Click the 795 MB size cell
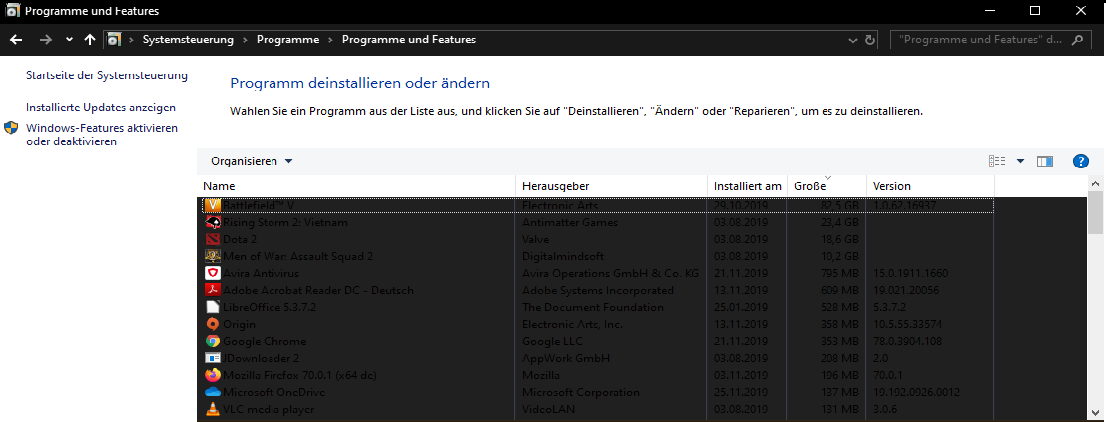This screenshot has height=422, width=1106. pos(838,273)
